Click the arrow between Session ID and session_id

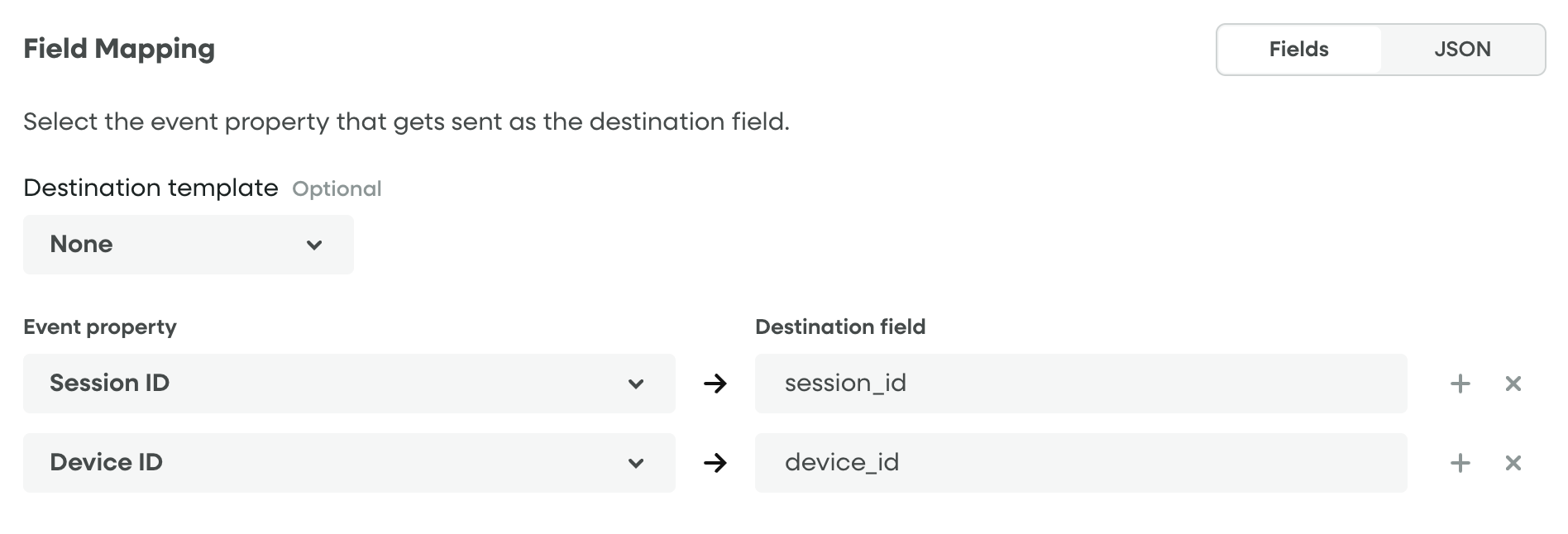pyautogui.click(x=715, y=384)
